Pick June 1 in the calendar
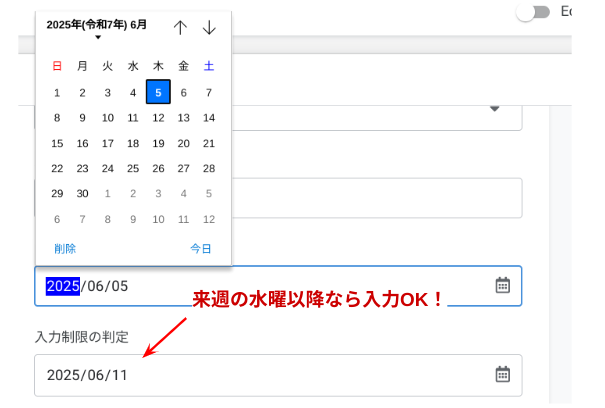Screen dimensions: 605x408 [x=57, y=93]
